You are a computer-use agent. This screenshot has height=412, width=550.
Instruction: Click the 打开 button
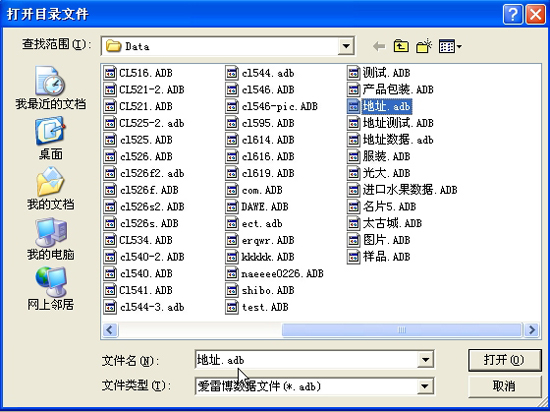pos(504,360)
